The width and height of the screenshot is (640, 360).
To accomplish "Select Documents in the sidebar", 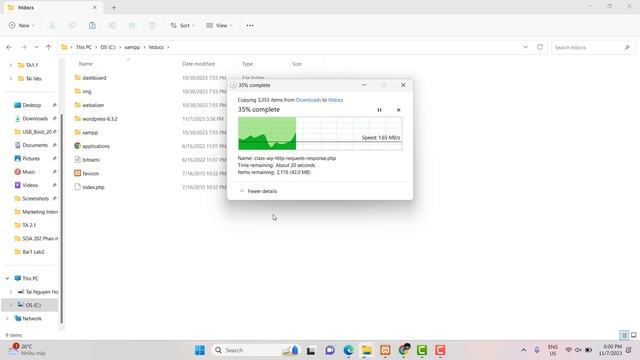I will point(35,145).
